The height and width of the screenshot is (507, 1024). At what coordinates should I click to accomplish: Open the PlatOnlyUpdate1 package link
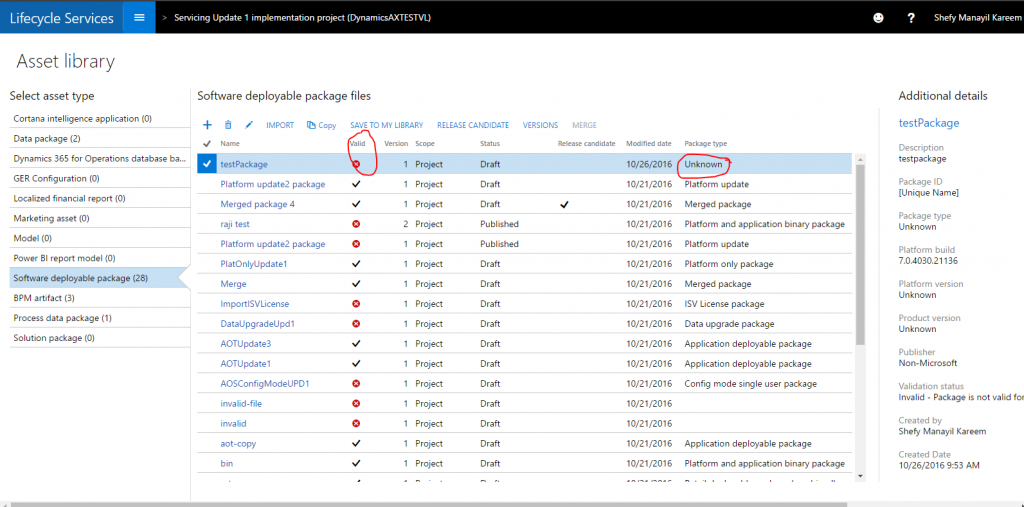tap(253, 264)
